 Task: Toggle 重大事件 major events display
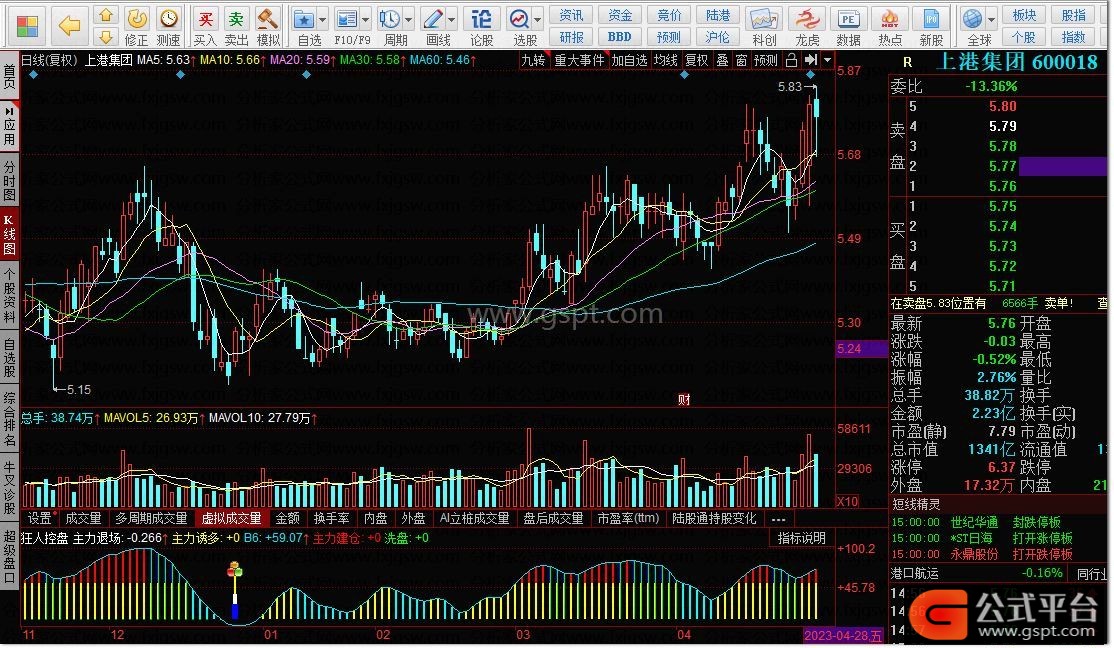click(x=579, y=60)
